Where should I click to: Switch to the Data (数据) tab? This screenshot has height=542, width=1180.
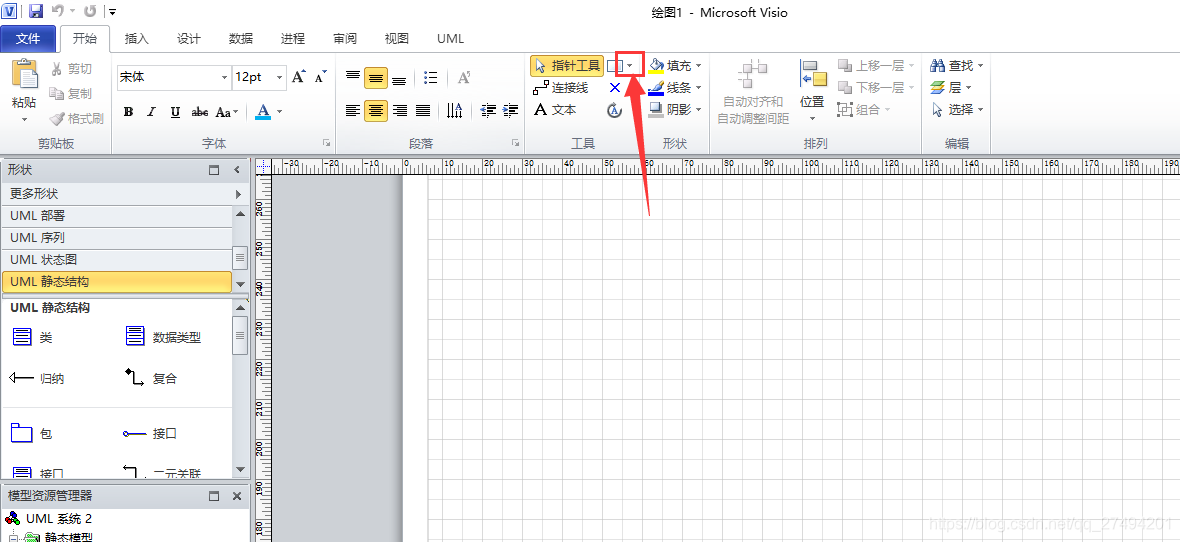pyautogui.click(x=241, y=38)
